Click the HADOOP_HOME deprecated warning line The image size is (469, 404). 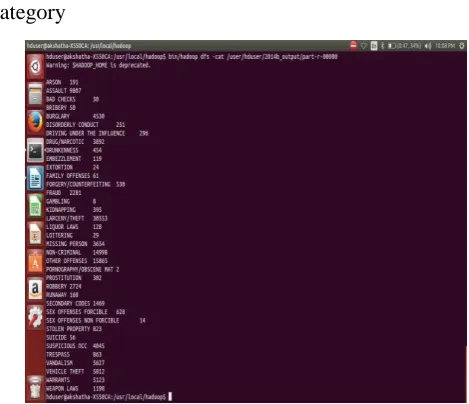(98, 65)
